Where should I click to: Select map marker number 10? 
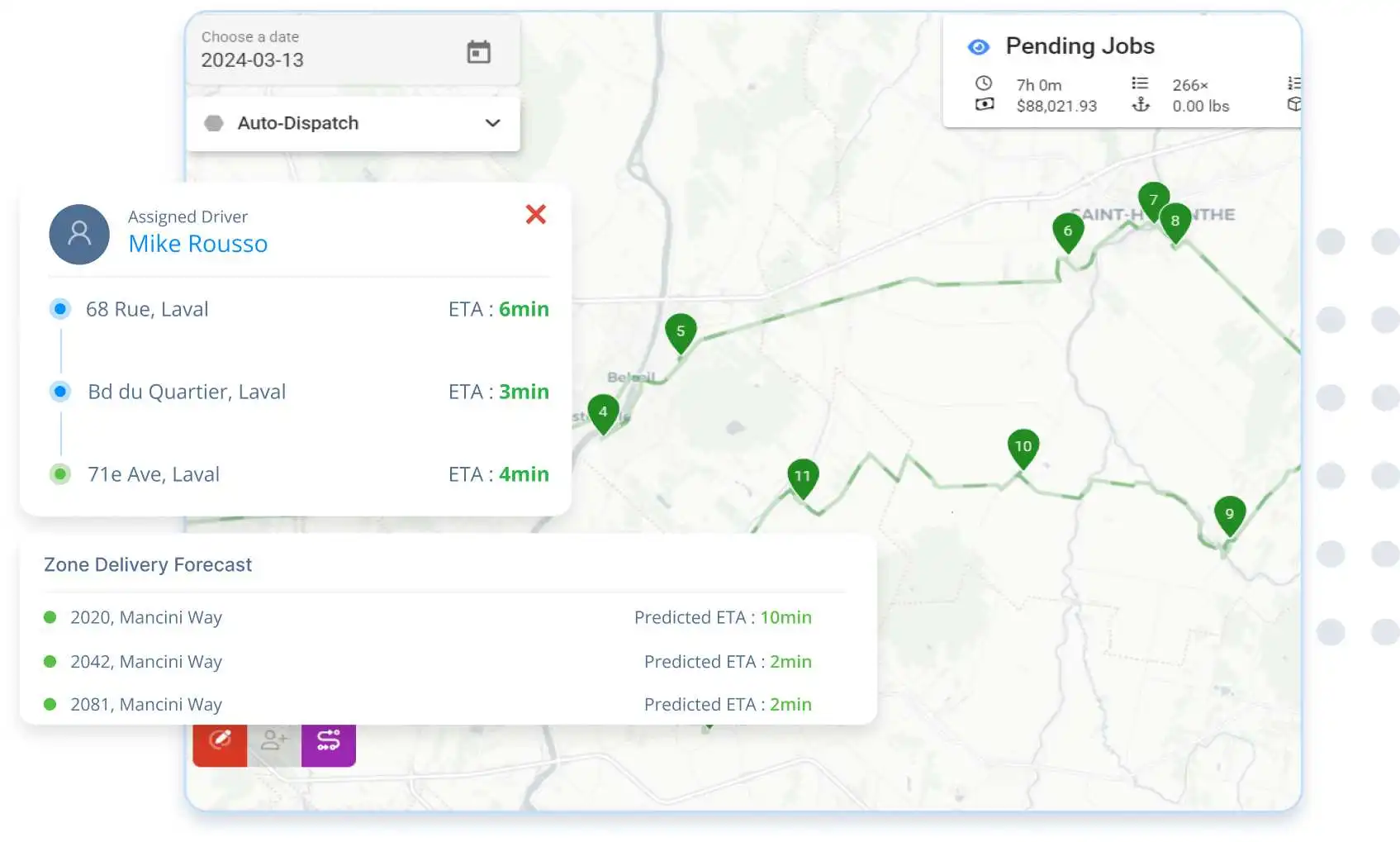(1022, 448)
